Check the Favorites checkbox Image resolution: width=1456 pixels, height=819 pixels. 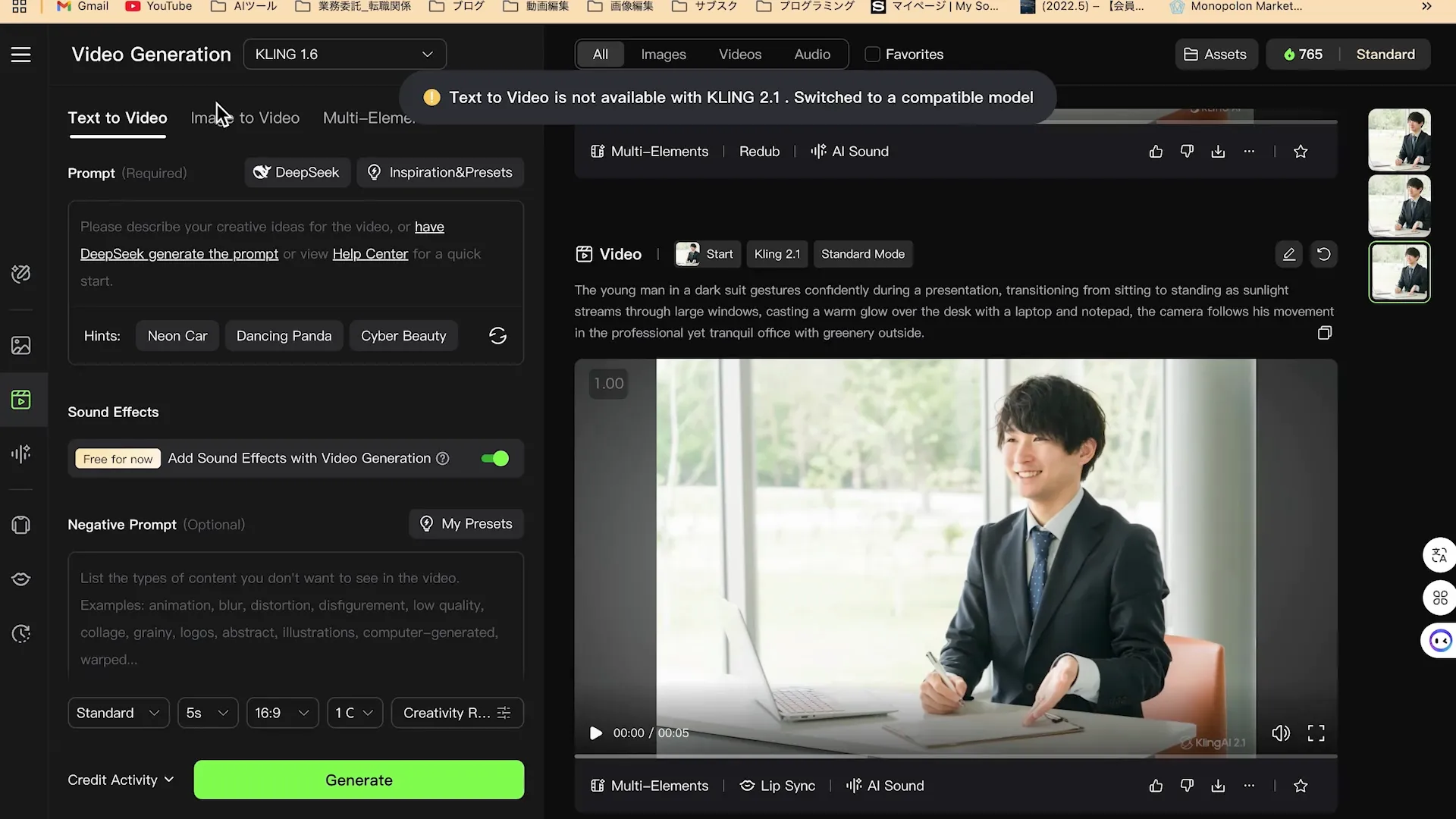click(x=872, y=55)
